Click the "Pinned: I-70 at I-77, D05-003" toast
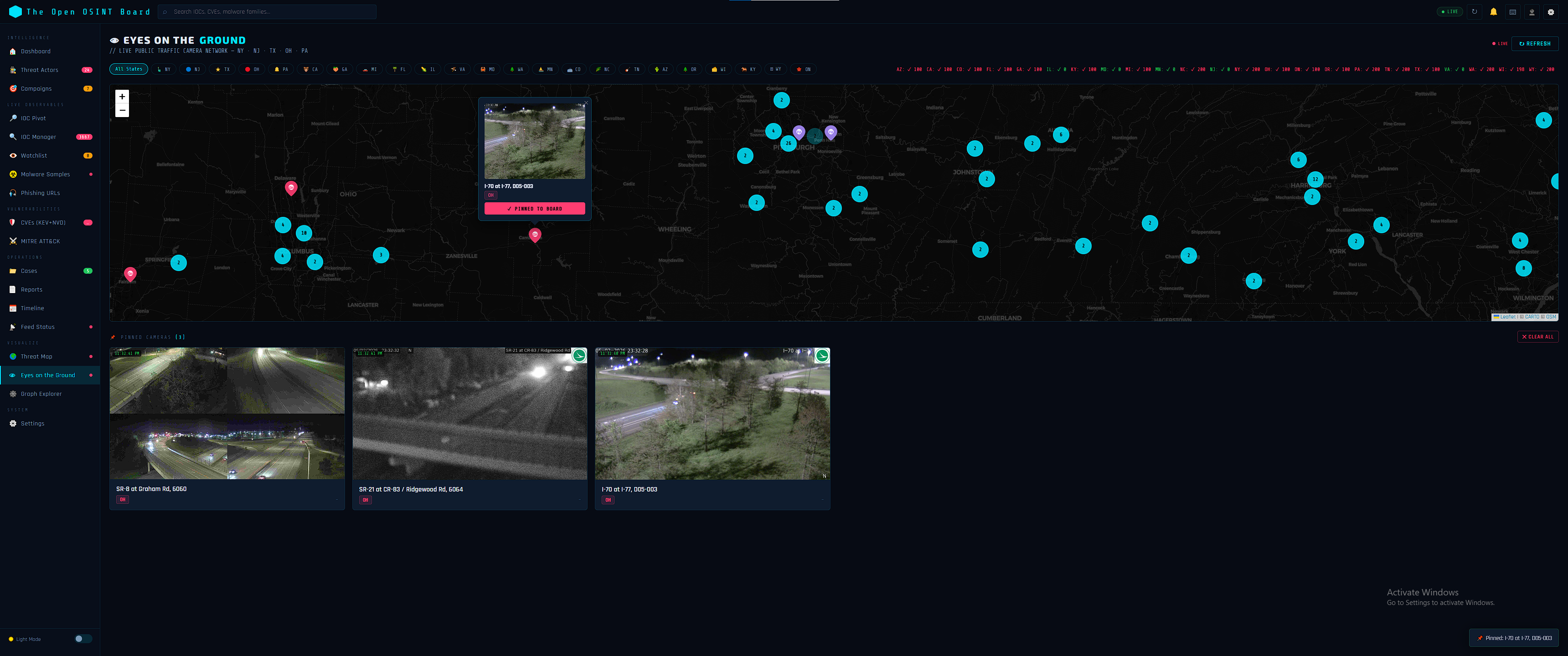This screenshot has height=656, width=1568. coord(1514,638)
